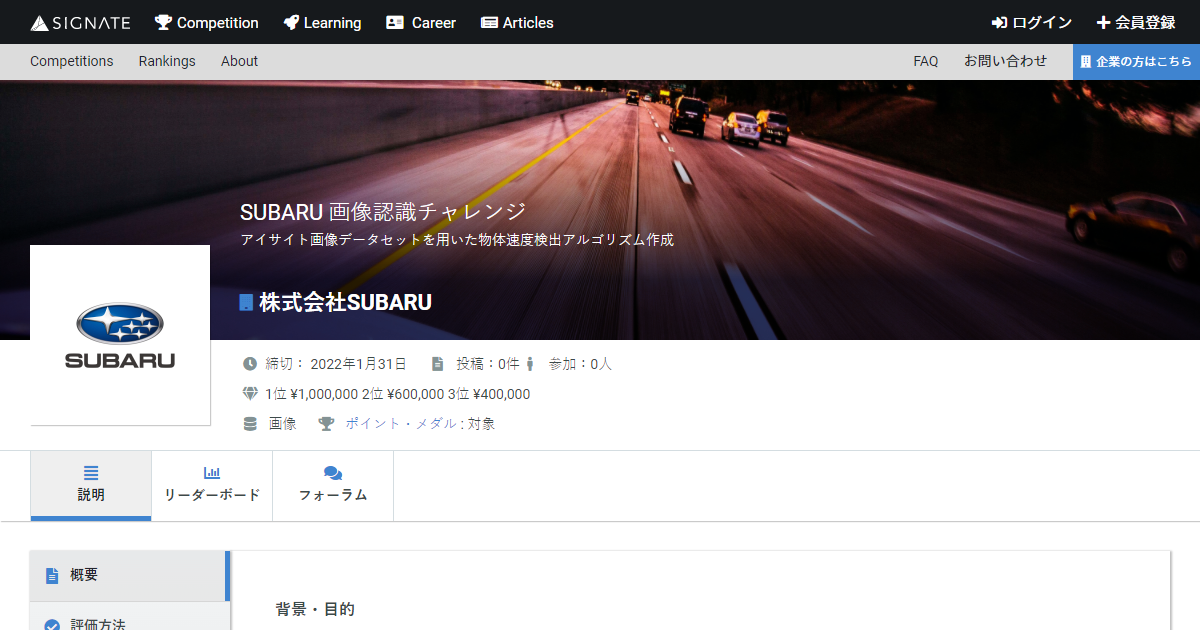Click the 株式会社SUBARU company name
Image resolution: width=1200 pixels, height=630 pixels.
coord(345,302)
